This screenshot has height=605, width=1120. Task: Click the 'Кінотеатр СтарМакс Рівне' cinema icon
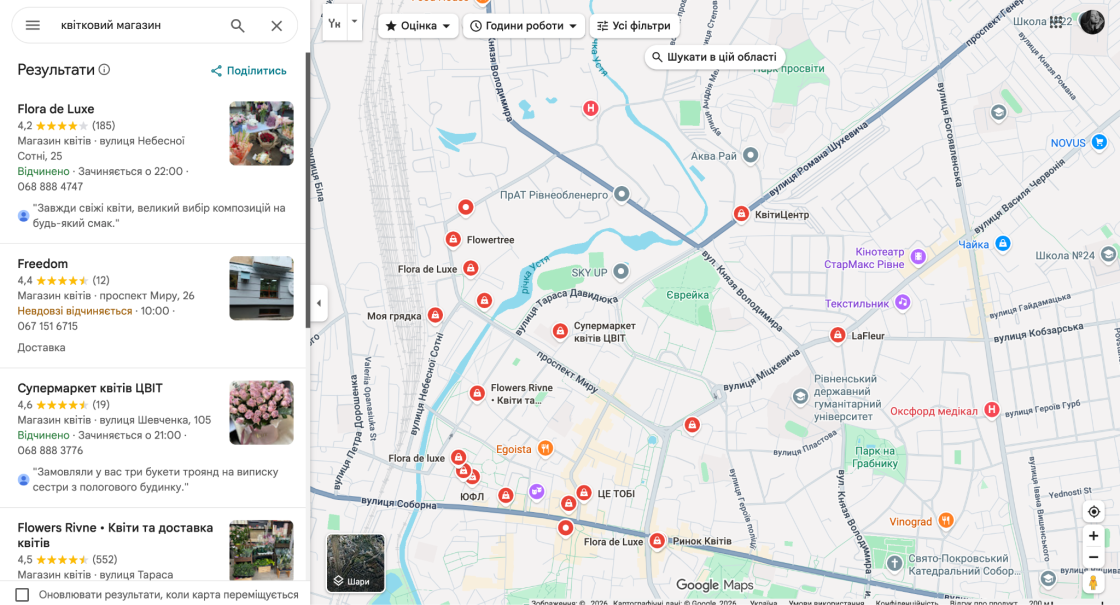[919, 256]
